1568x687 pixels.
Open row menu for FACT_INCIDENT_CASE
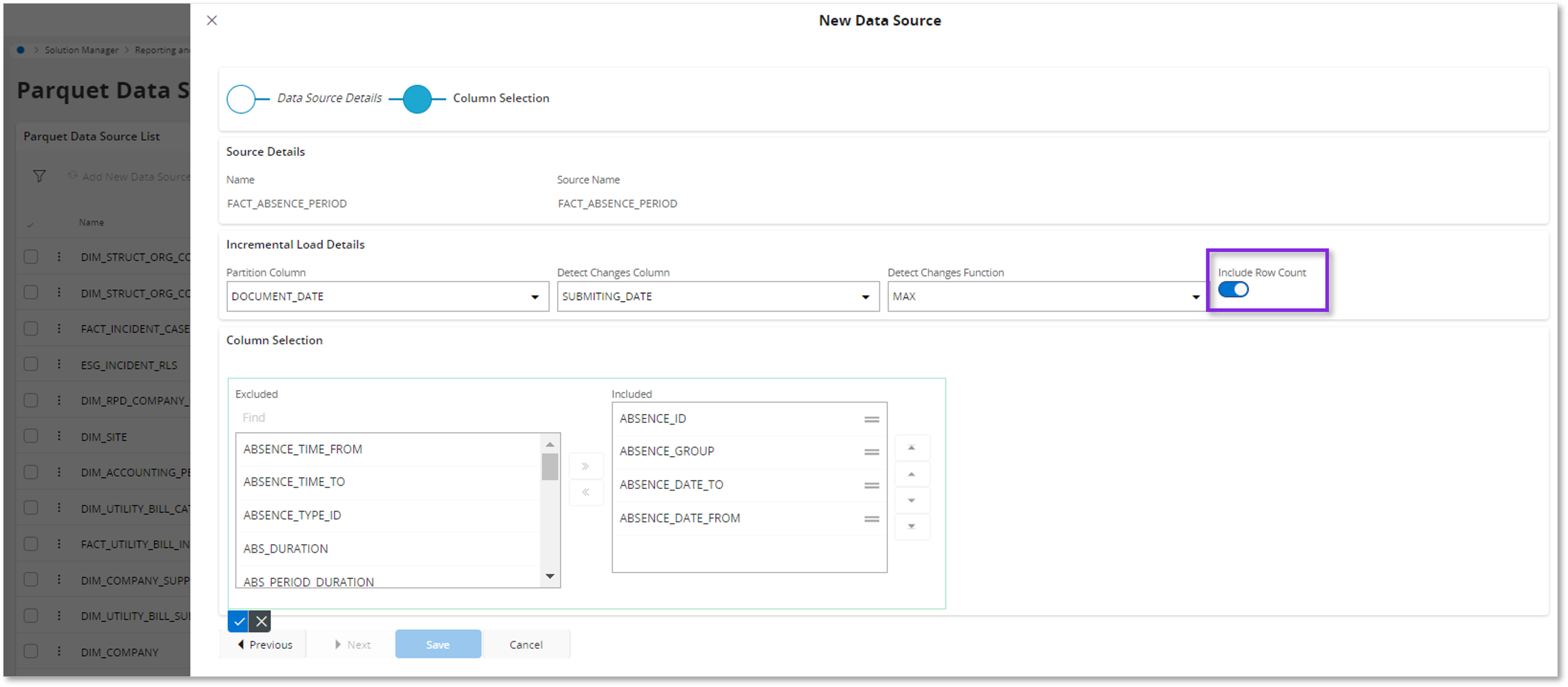click(x=59, y=329)
